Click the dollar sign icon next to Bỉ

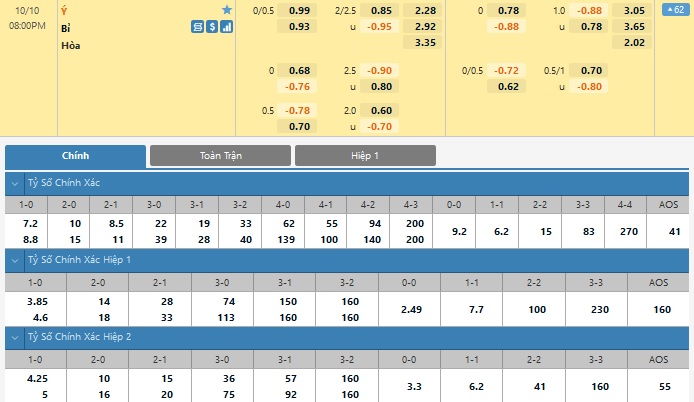coord(212,27)
